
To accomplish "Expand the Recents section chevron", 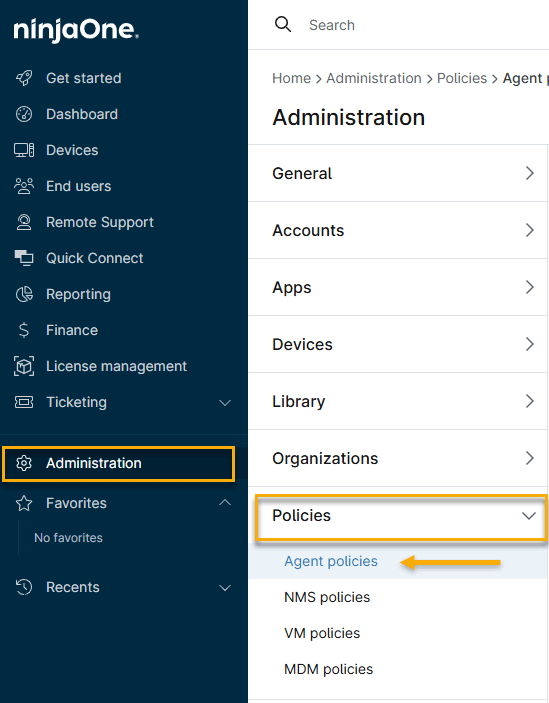I will 225,587.
